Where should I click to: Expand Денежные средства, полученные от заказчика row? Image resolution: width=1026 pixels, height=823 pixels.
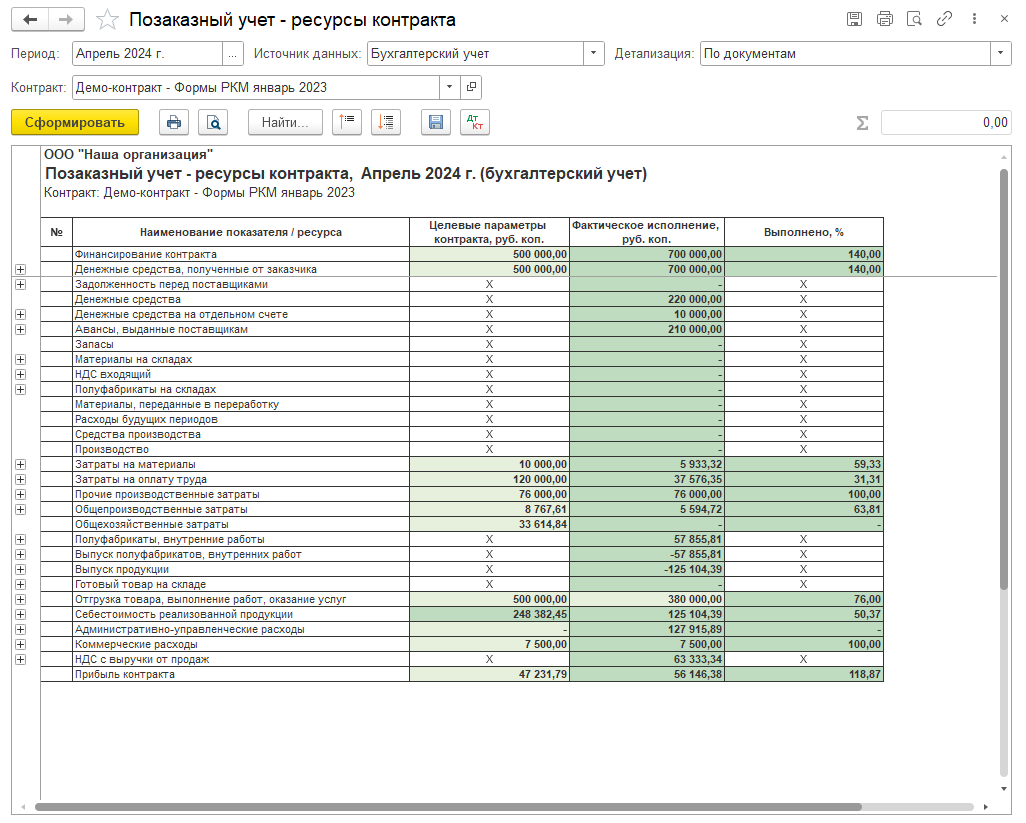[x=20, y=270]
